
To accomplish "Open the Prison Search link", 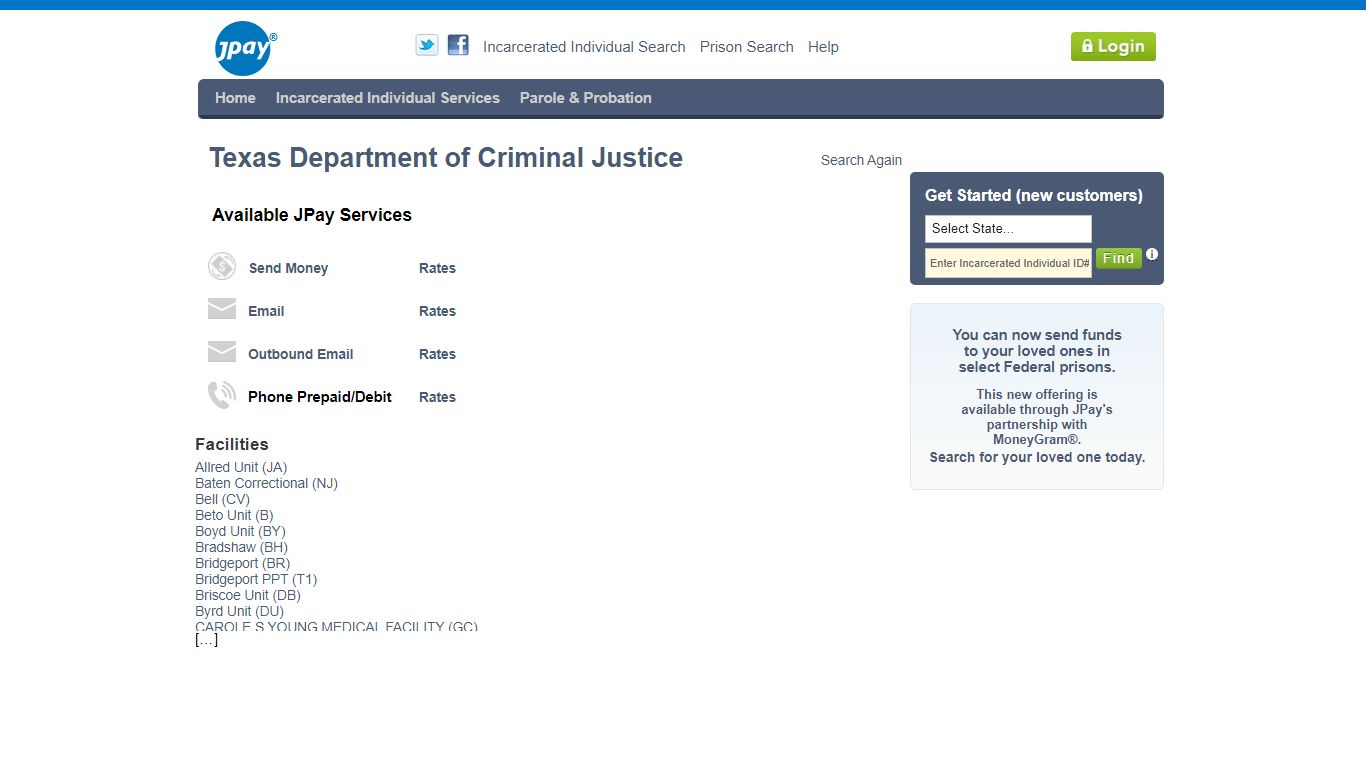I will [x=747, y=47].
